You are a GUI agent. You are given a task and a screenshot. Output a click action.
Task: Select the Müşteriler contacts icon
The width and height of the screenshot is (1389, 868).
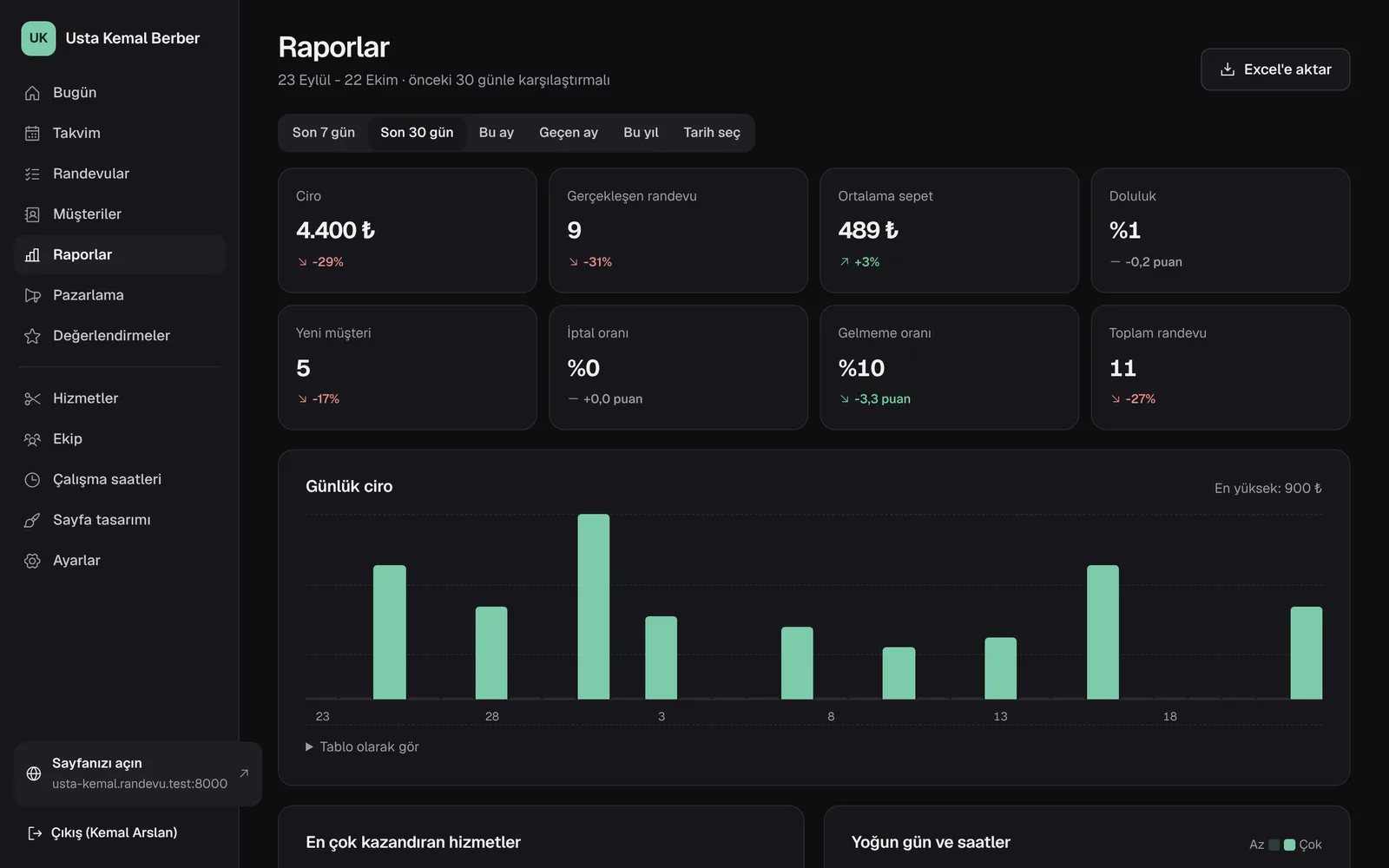pos(32,214)
